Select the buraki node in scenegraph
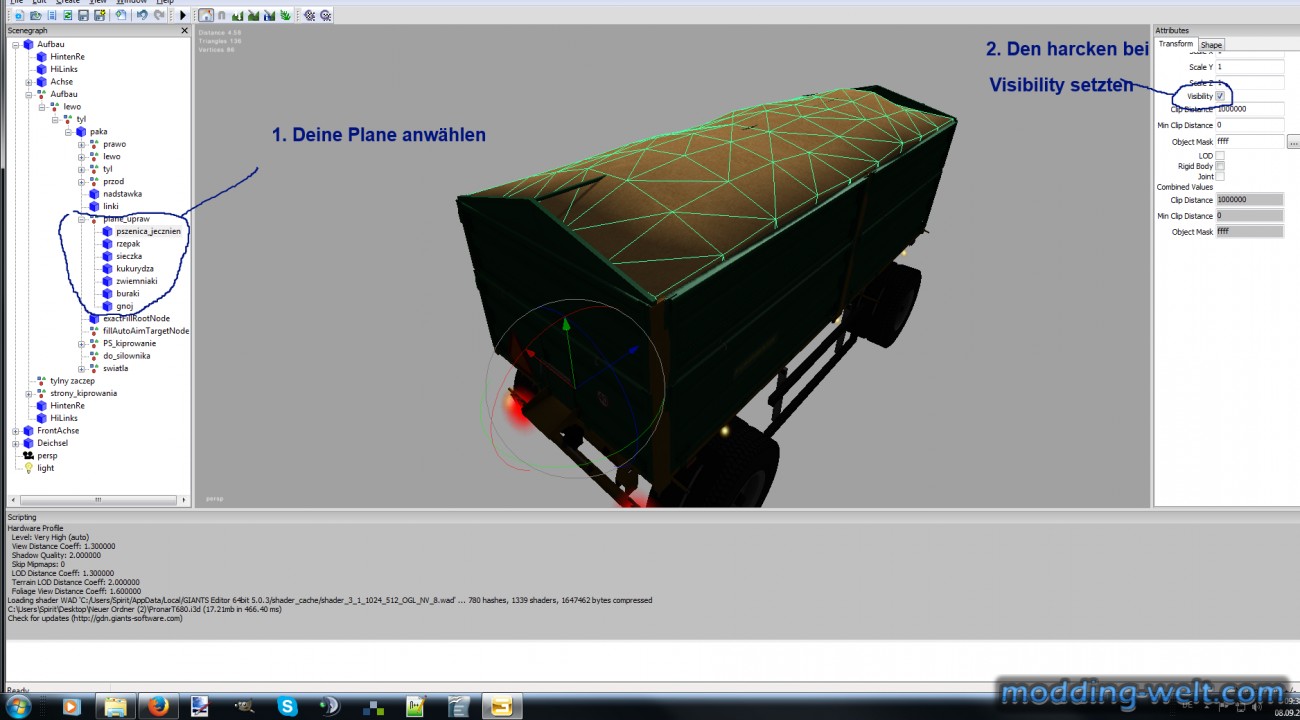Screen dimensions: 1300x720 point(128,294)
